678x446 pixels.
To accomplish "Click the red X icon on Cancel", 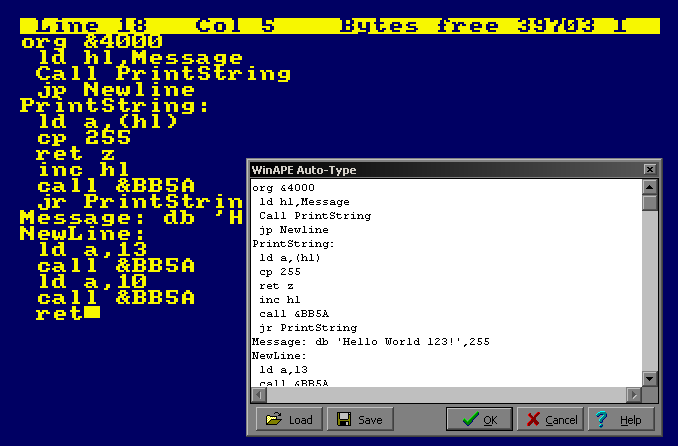I will point(533,419).
